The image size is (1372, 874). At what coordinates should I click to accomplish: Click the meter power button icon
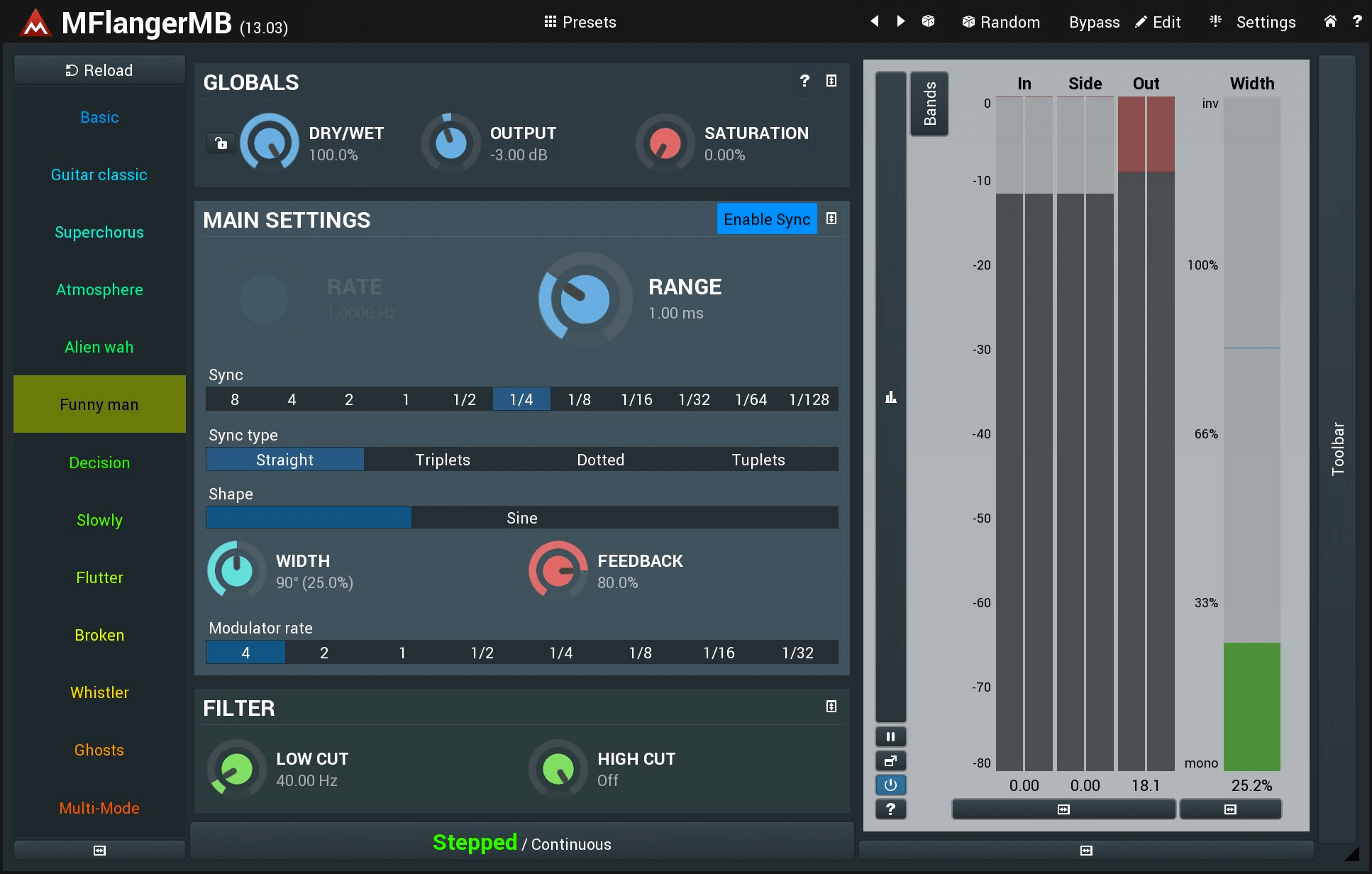tap(890, 785)
